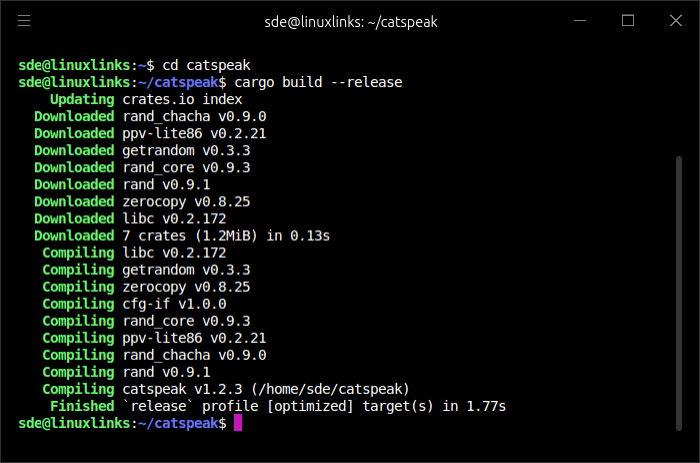Click 'Downloaded rand_chacha v0.9.0' line
Image resolution: width=700 pixels, height=463 pixels.
click(x=150, y=117)
